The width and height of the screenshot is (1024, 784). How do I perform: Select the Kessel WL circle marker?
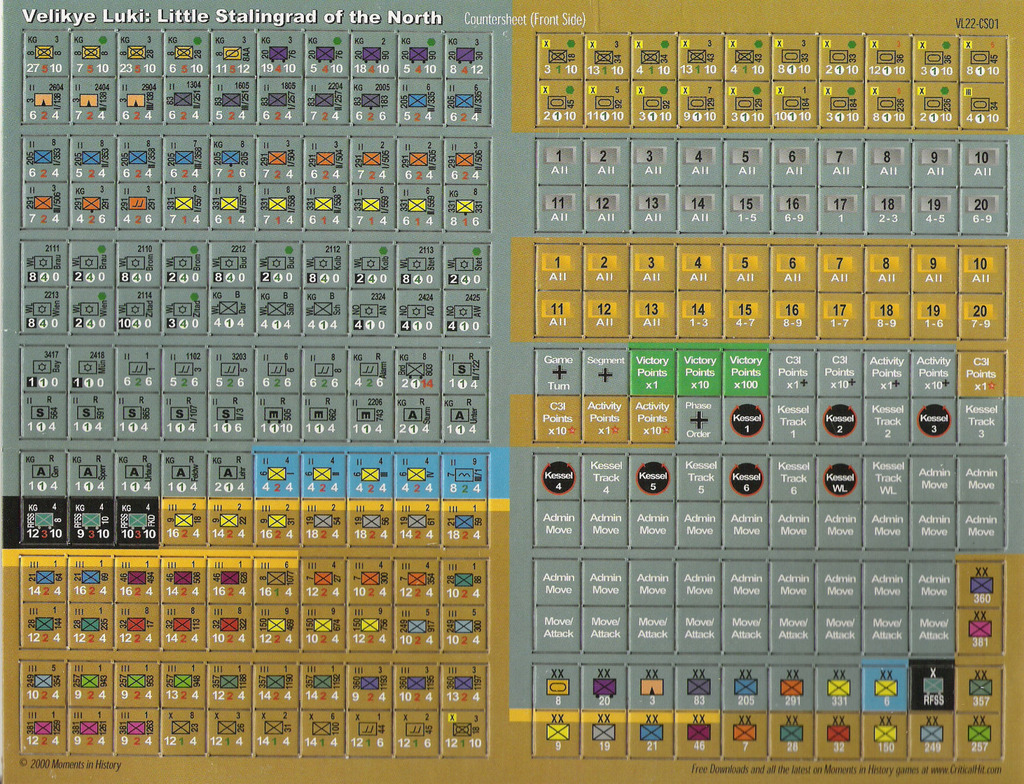click(x=840, y=479)
